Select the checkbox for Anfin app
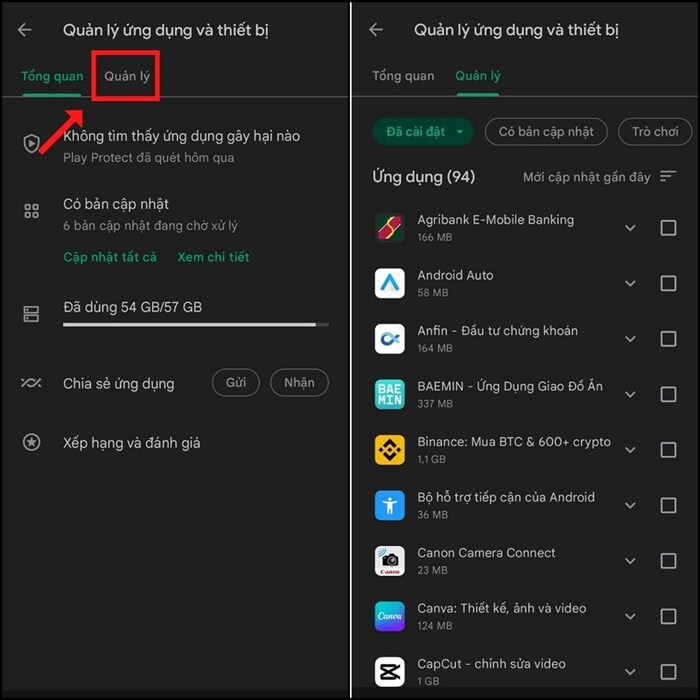Image resolution: width=700 pixels, height=700 pixels. [x=668, y=339]
